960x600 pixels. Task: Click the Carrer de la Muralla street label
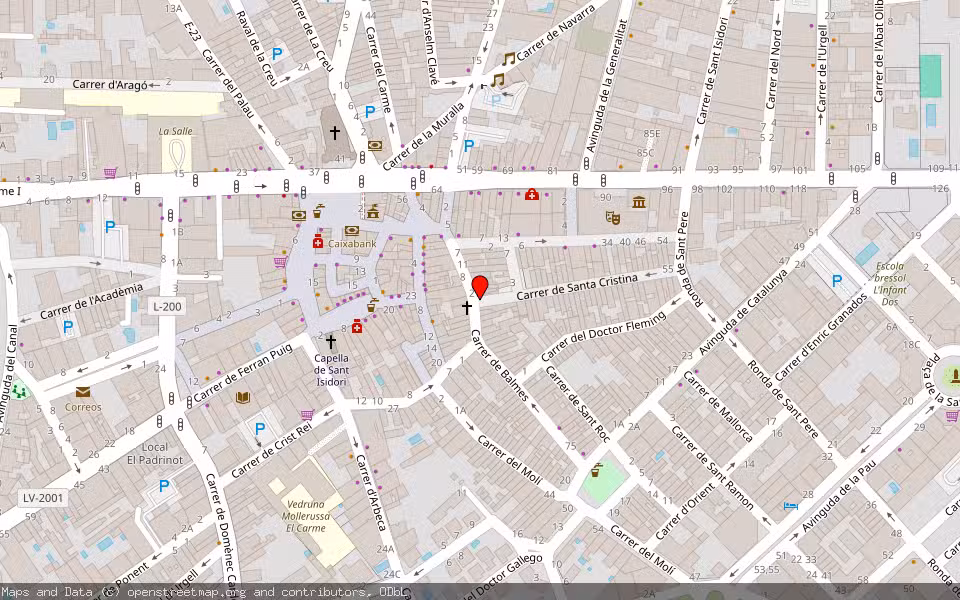(424, 137)
